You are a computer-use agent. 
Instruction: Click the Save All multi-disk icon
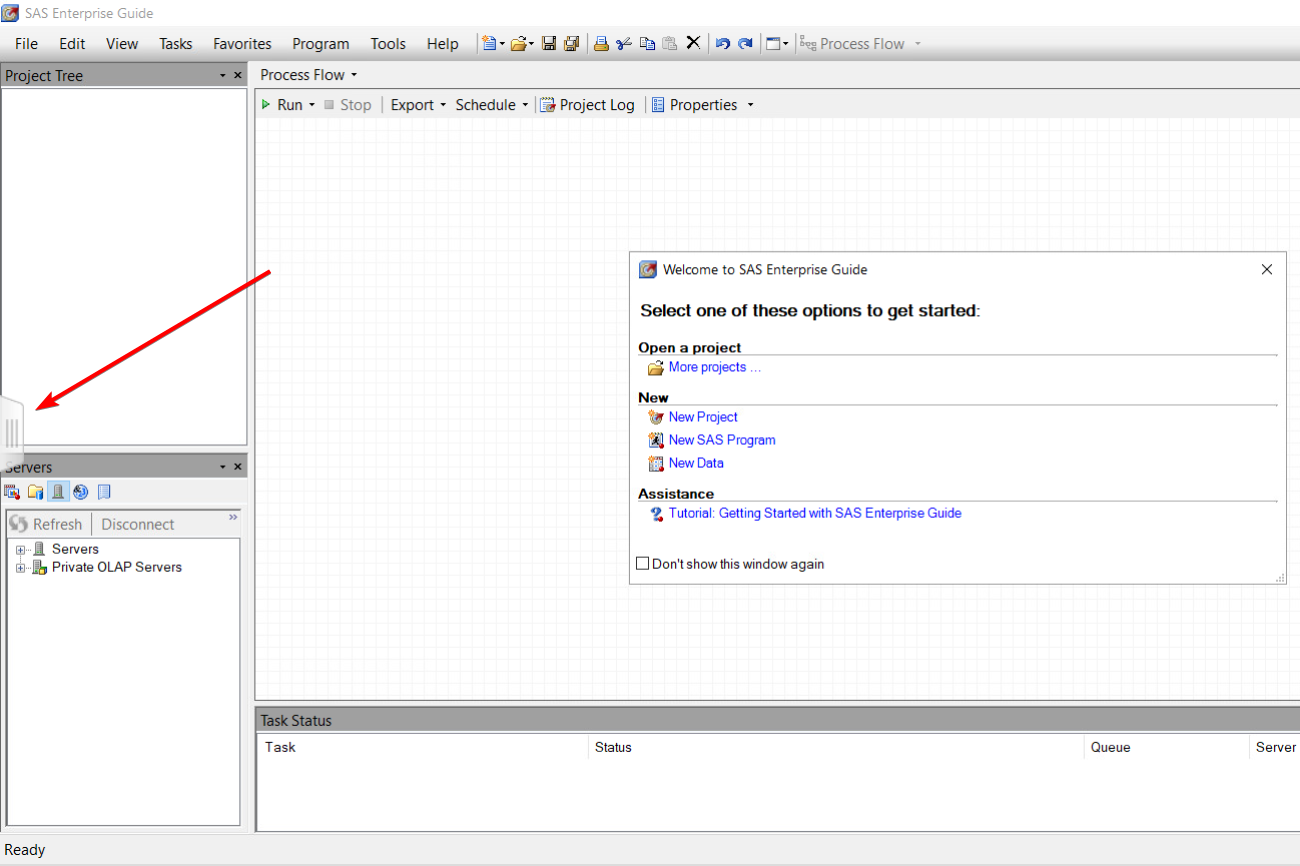(x=571, y=44)
